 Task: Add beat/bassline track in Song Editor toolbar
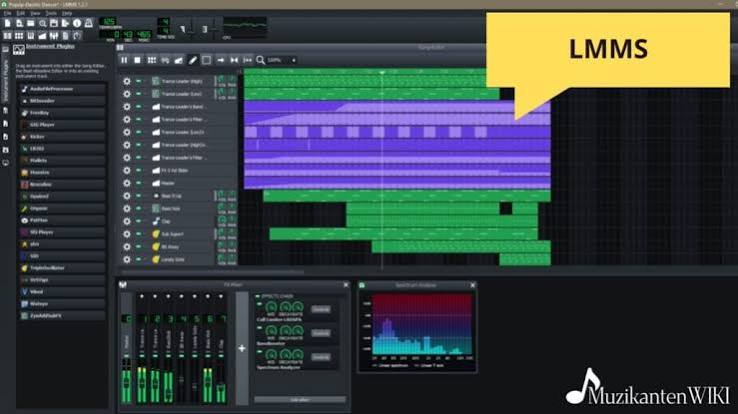(152, 60)
